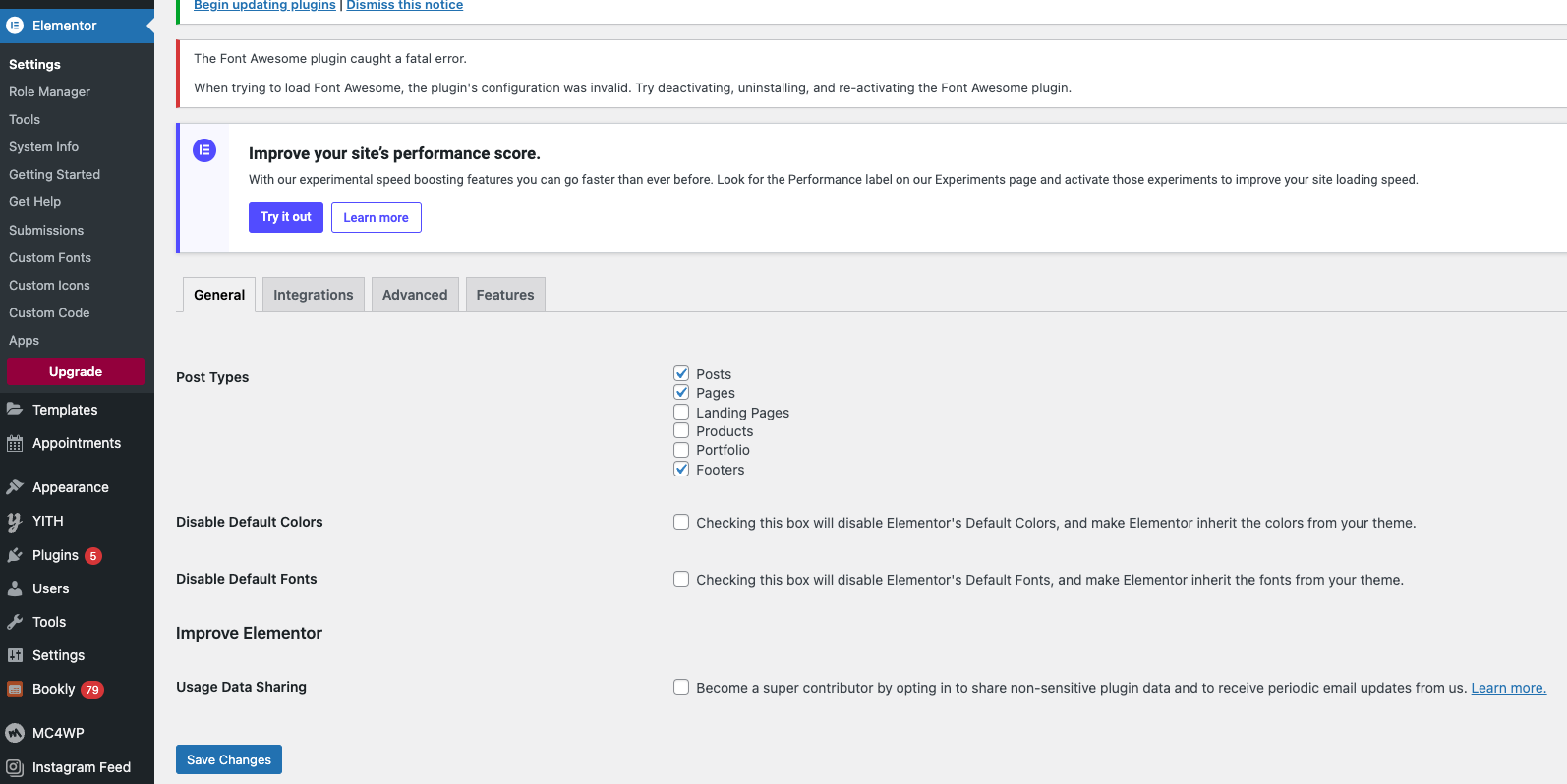
Task: Open the Features tab
Action: pyautogui.click(x=505, y=295)
